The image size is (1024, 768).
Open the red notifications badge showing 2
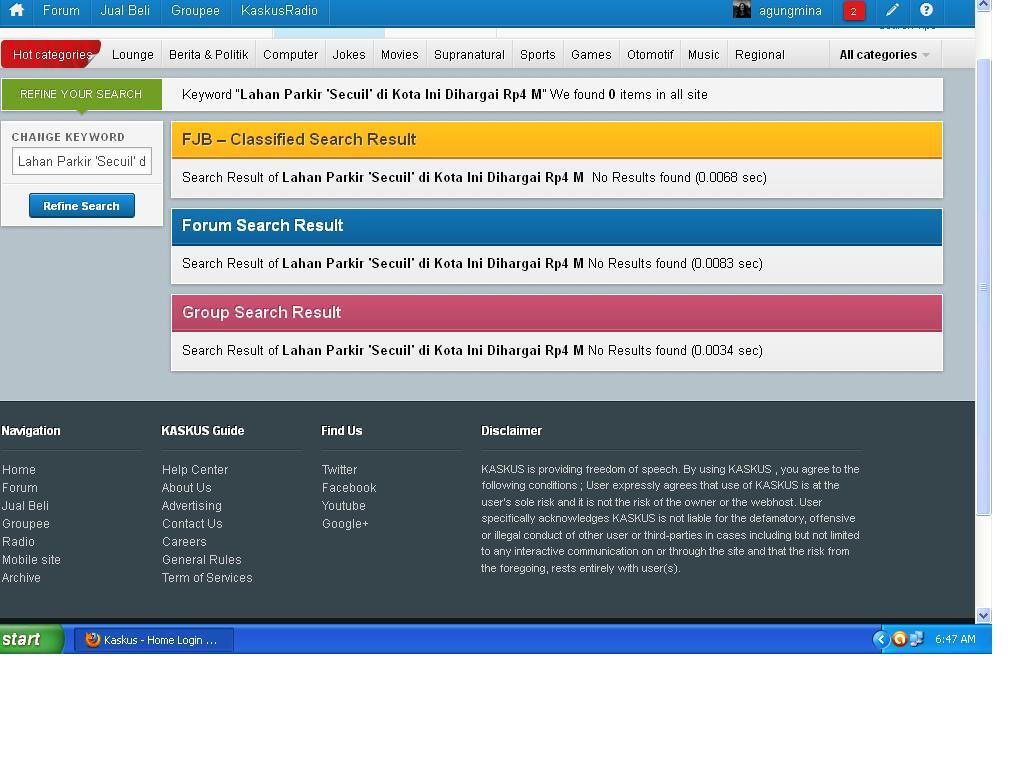tap(854, 11)
